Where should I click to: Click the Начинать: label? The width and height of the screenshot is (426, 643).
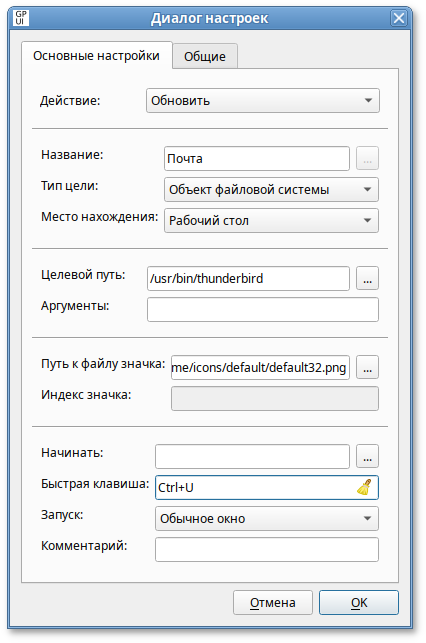[x=72, y=453]
